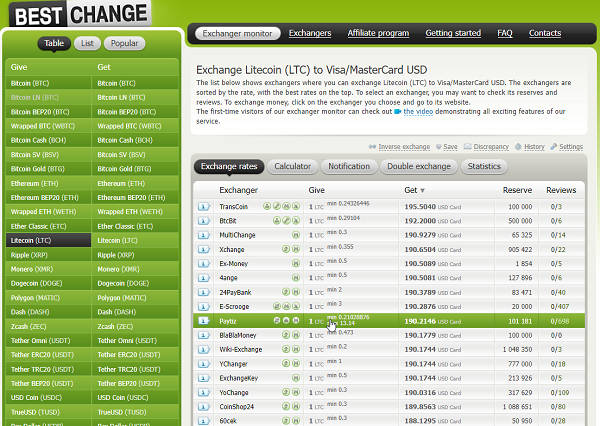Open the Exchangers menu link

point(310,33)
